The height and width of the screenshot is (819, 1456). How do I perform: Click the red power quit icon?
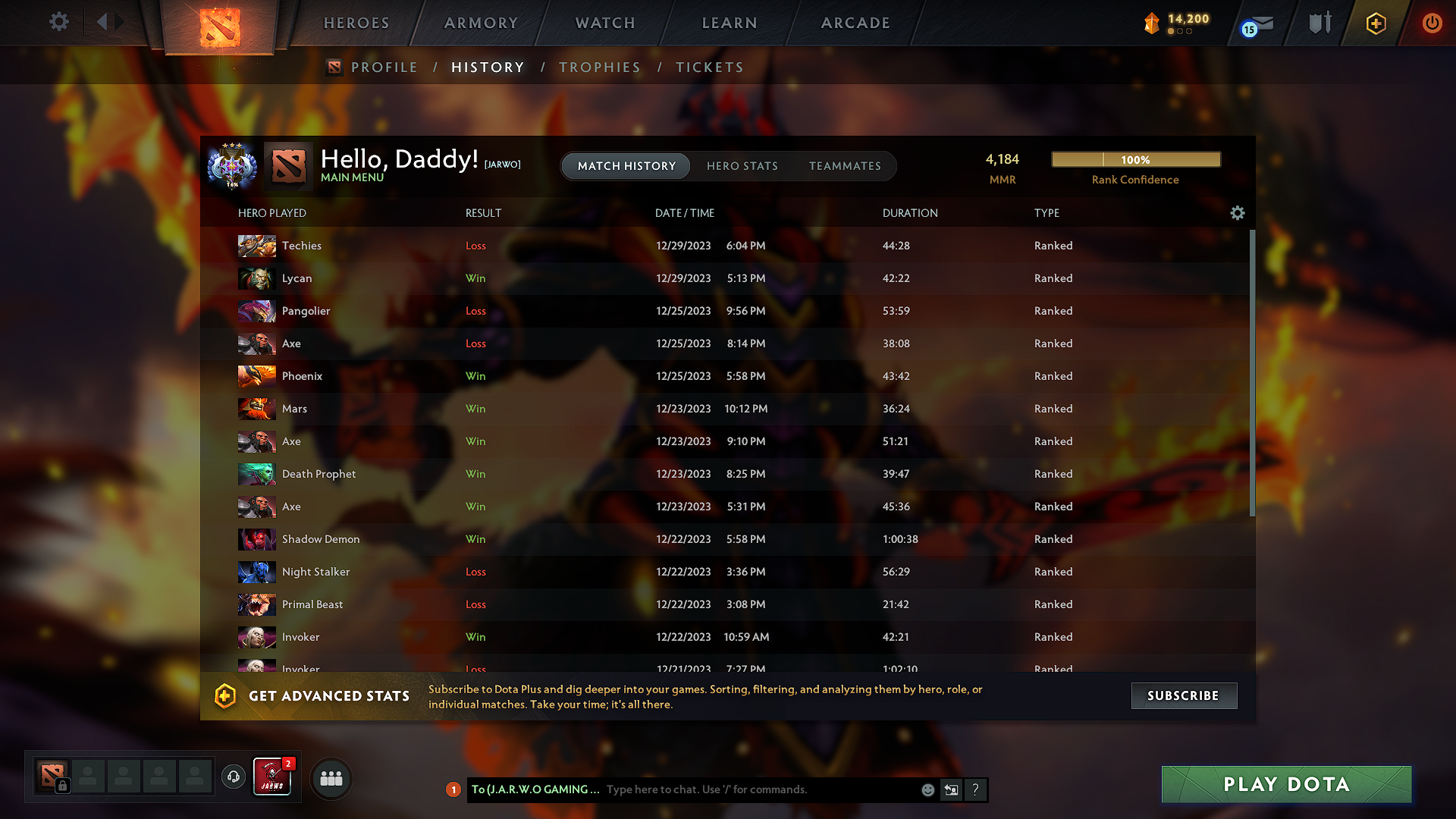pyautogui.click(x=1432, y=23)
